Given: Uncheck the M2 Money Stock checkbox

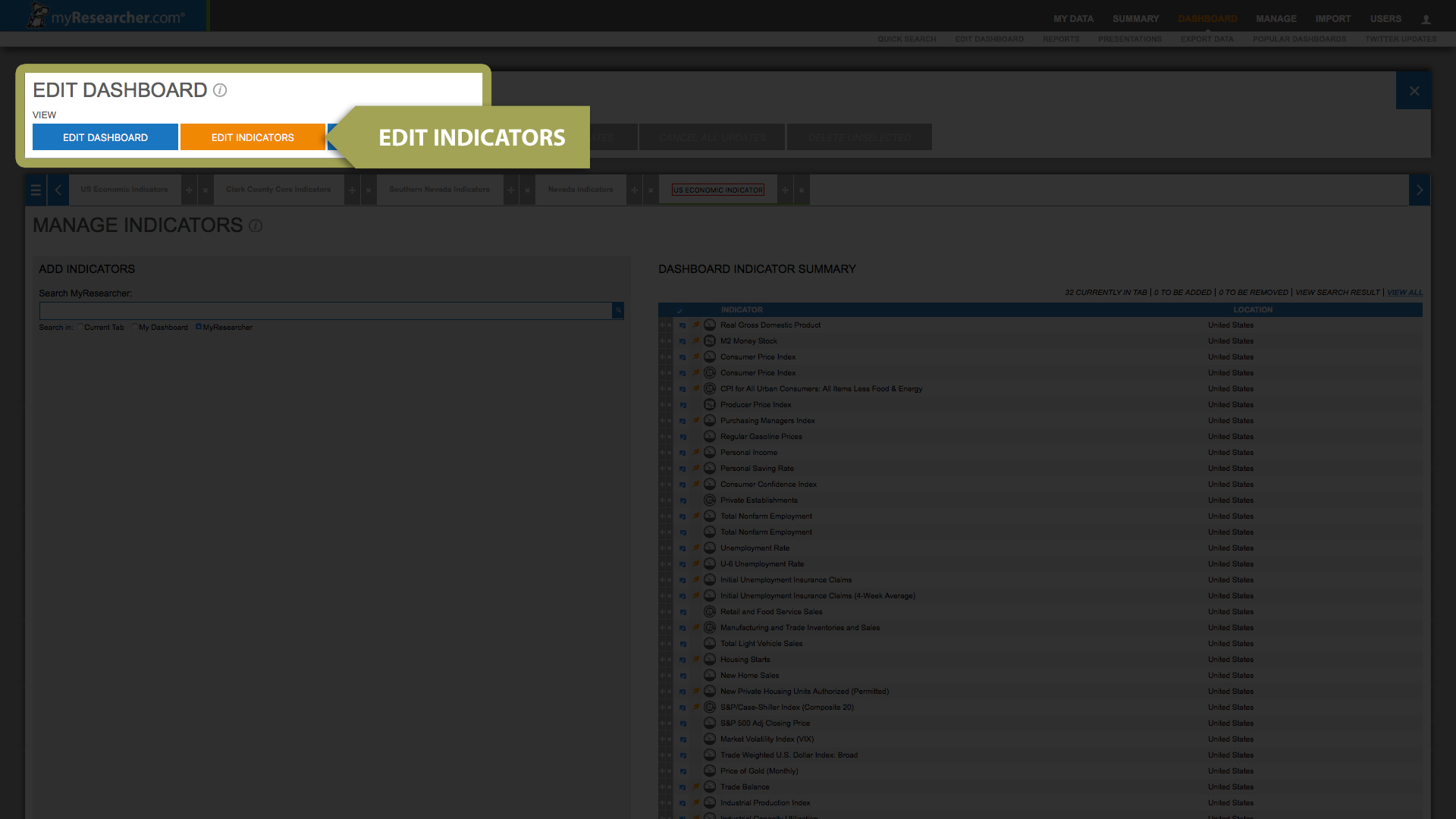Looking at the screenshot, I should tap(682, 342).
